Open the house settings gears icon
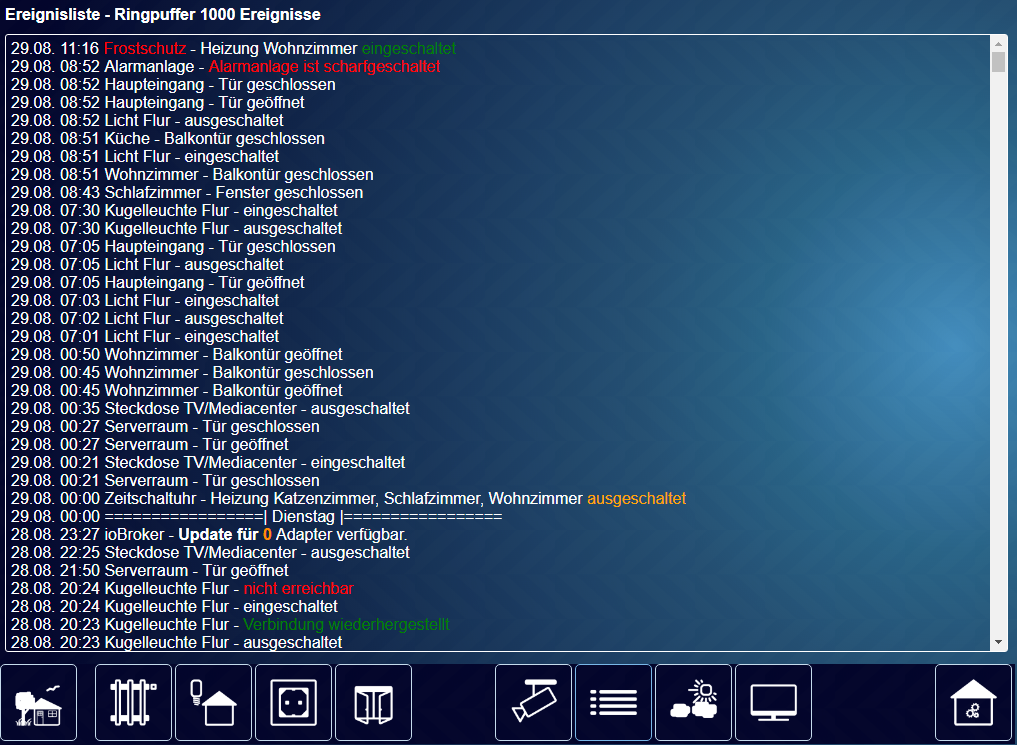The height and width of the screenshot is (745, 1017). (x=973, y=702)
